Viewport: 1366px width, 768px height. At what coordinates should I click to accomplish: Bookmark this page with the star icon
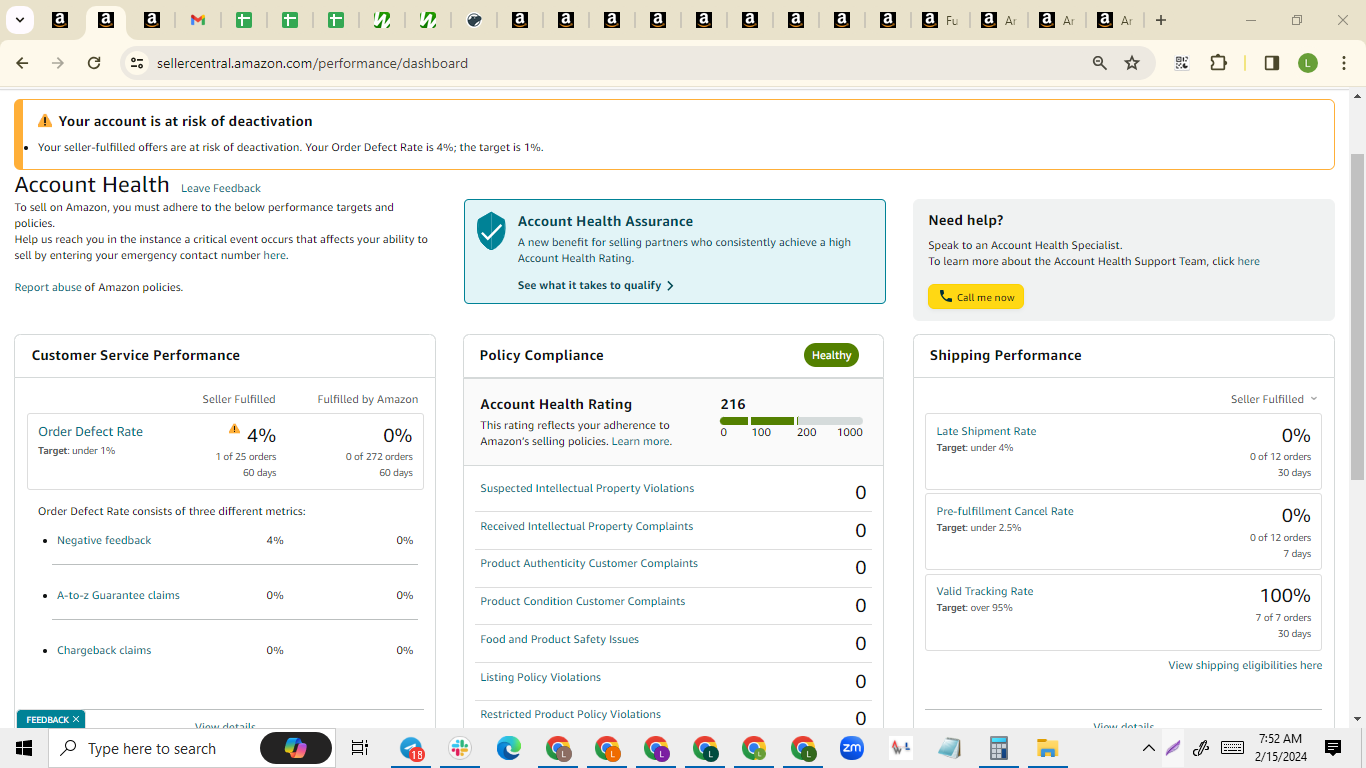(1132, 63)
